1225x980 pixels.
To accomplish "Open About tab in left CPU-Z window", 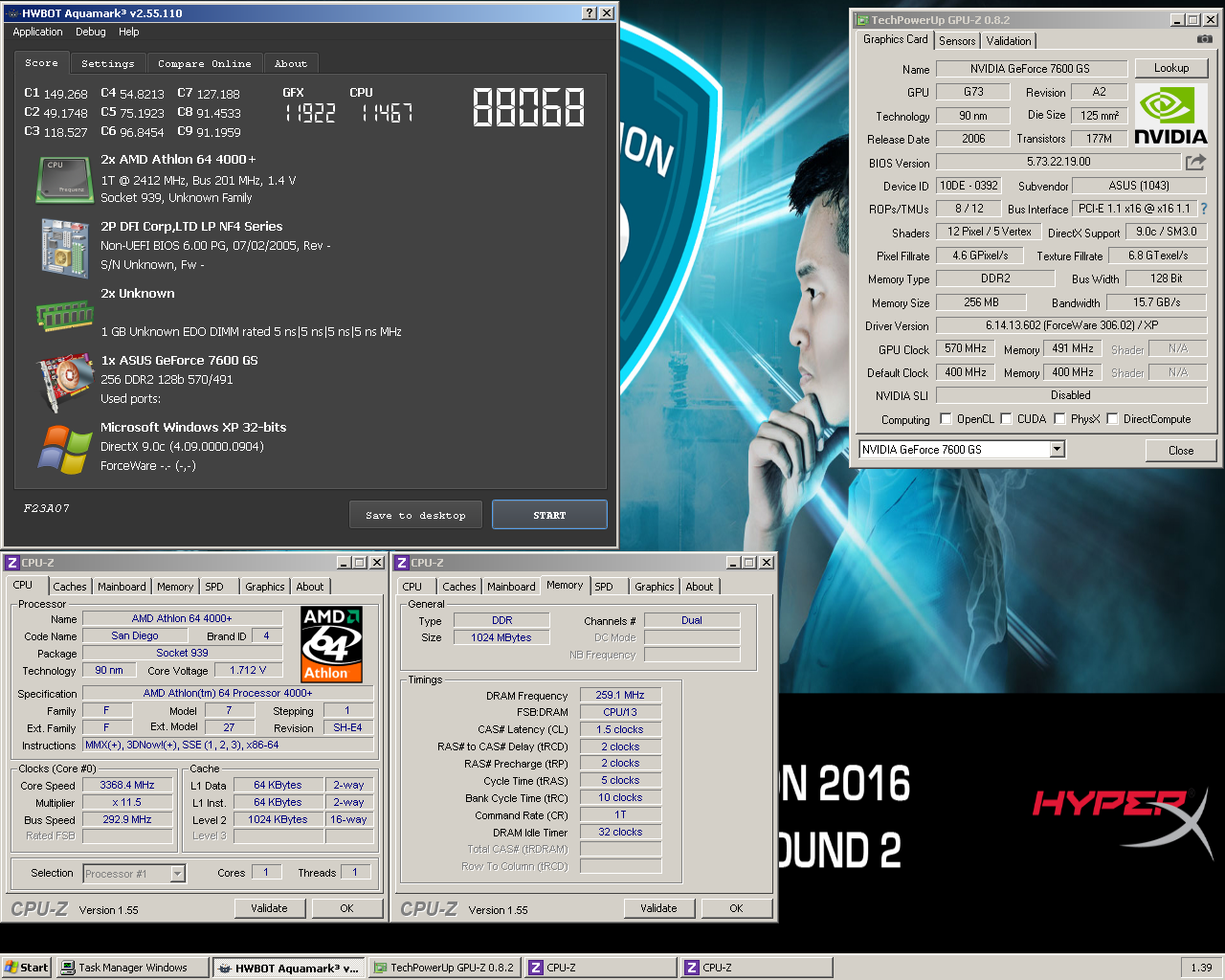I will click(310, 587).
